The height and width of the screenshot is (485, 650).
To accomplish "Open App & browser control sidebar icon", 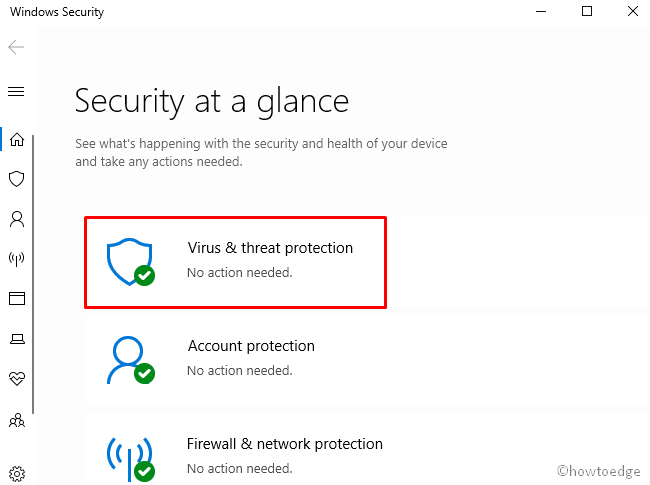I will [x=16, y=299].
